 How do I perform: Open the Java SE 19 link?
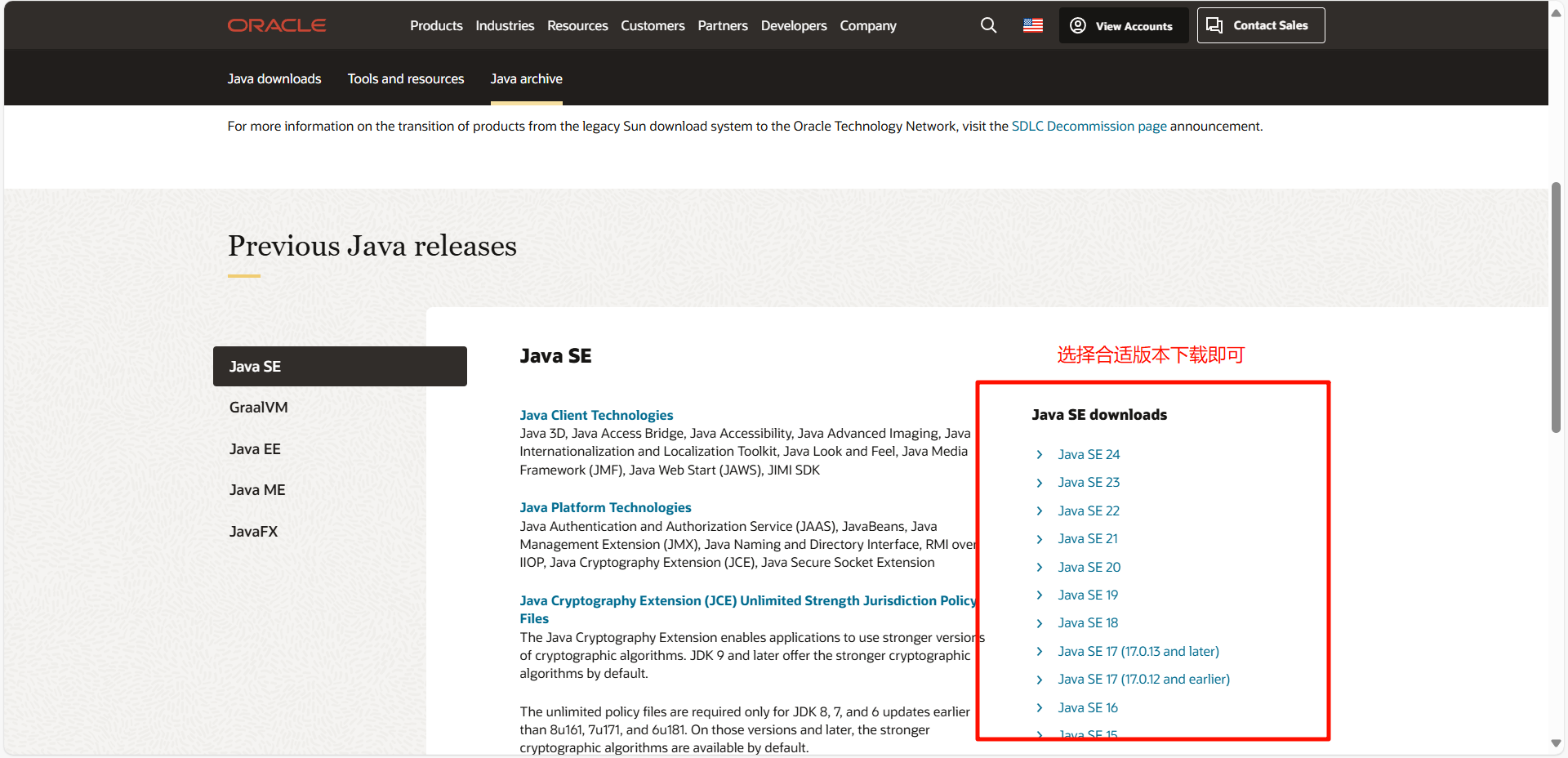[x=1088, y=595]
